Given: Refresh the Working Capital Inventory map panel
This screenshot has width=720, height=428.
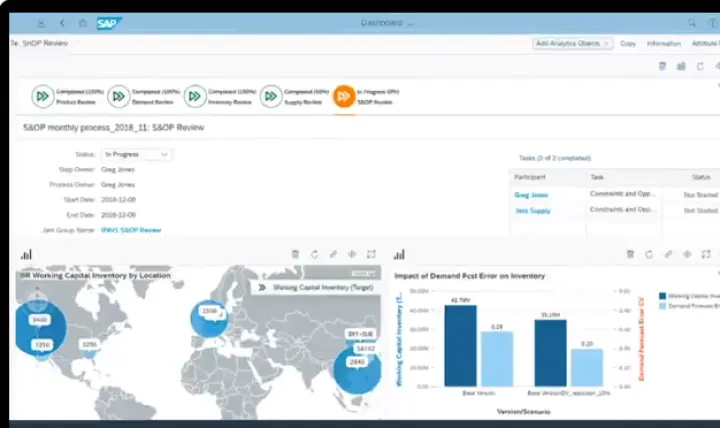Looking at the screenshot, I should [x=314, y=254].
